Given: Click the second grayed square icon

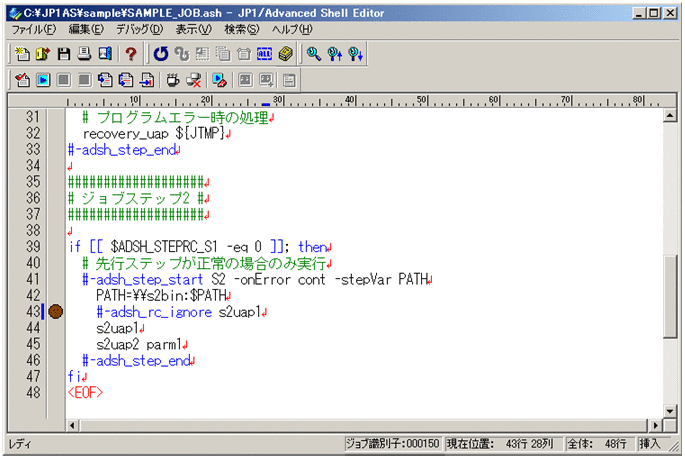Looking at the screenshot, I should (x=84, y=80).
